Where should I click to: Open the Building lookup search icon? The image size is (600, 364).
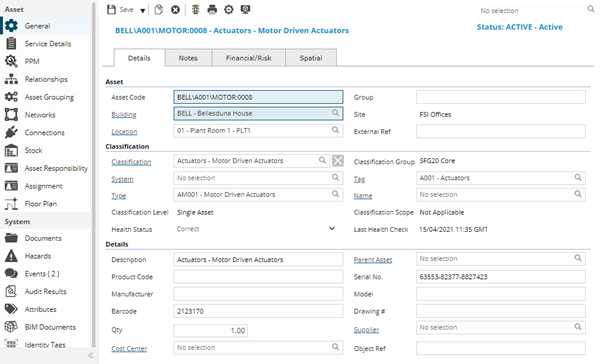(x=336, y=113)
